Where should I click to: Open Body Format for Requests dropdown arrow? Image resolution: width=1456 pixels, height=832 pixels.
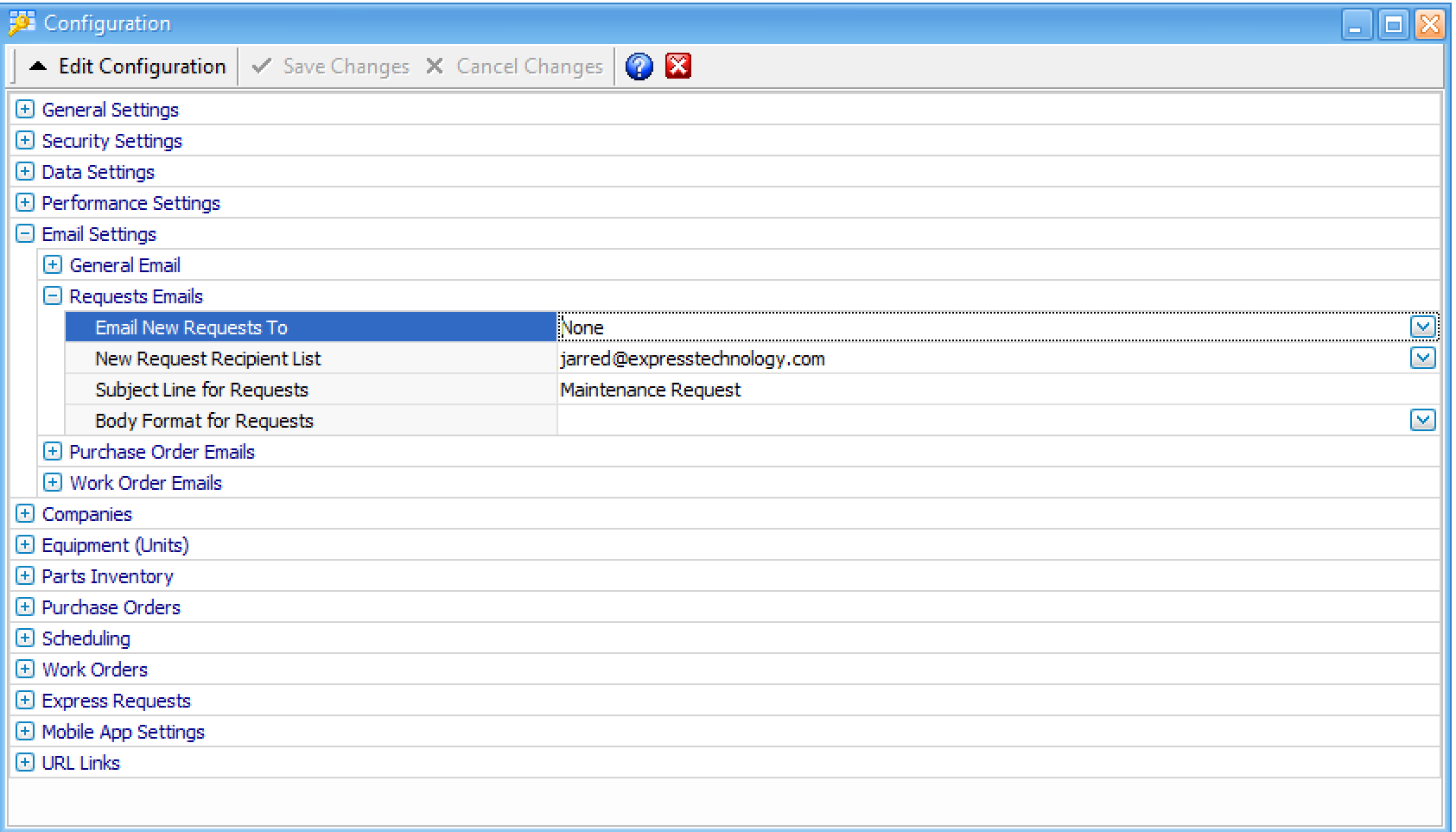(1422, 420)
